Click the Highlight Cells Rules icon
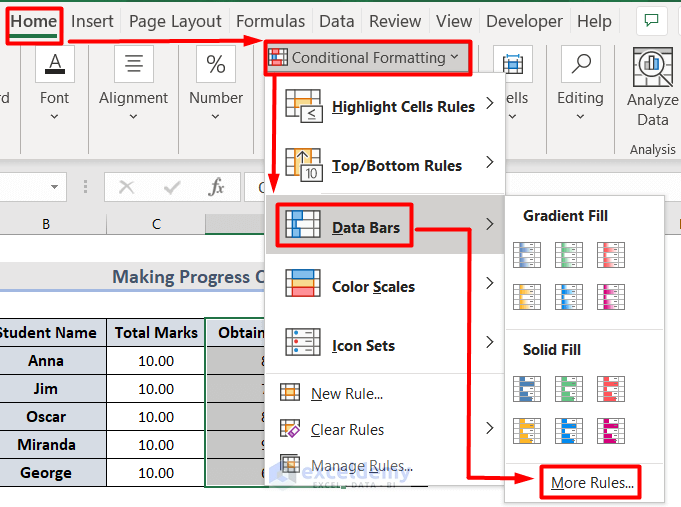This screenshot has width=681, height=507. click(304, 106)
